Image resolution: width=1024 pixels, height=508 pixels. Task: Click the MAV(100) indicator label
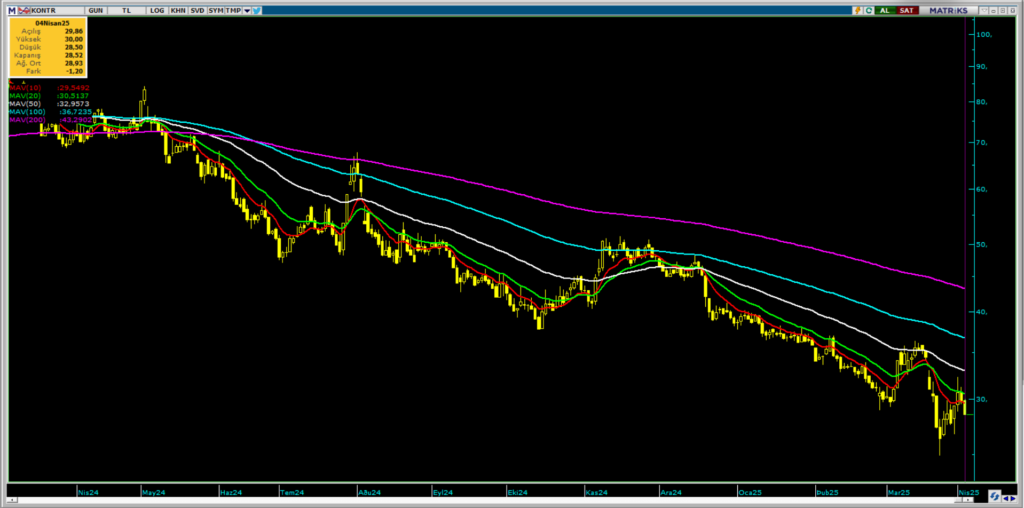pos(26,112)
